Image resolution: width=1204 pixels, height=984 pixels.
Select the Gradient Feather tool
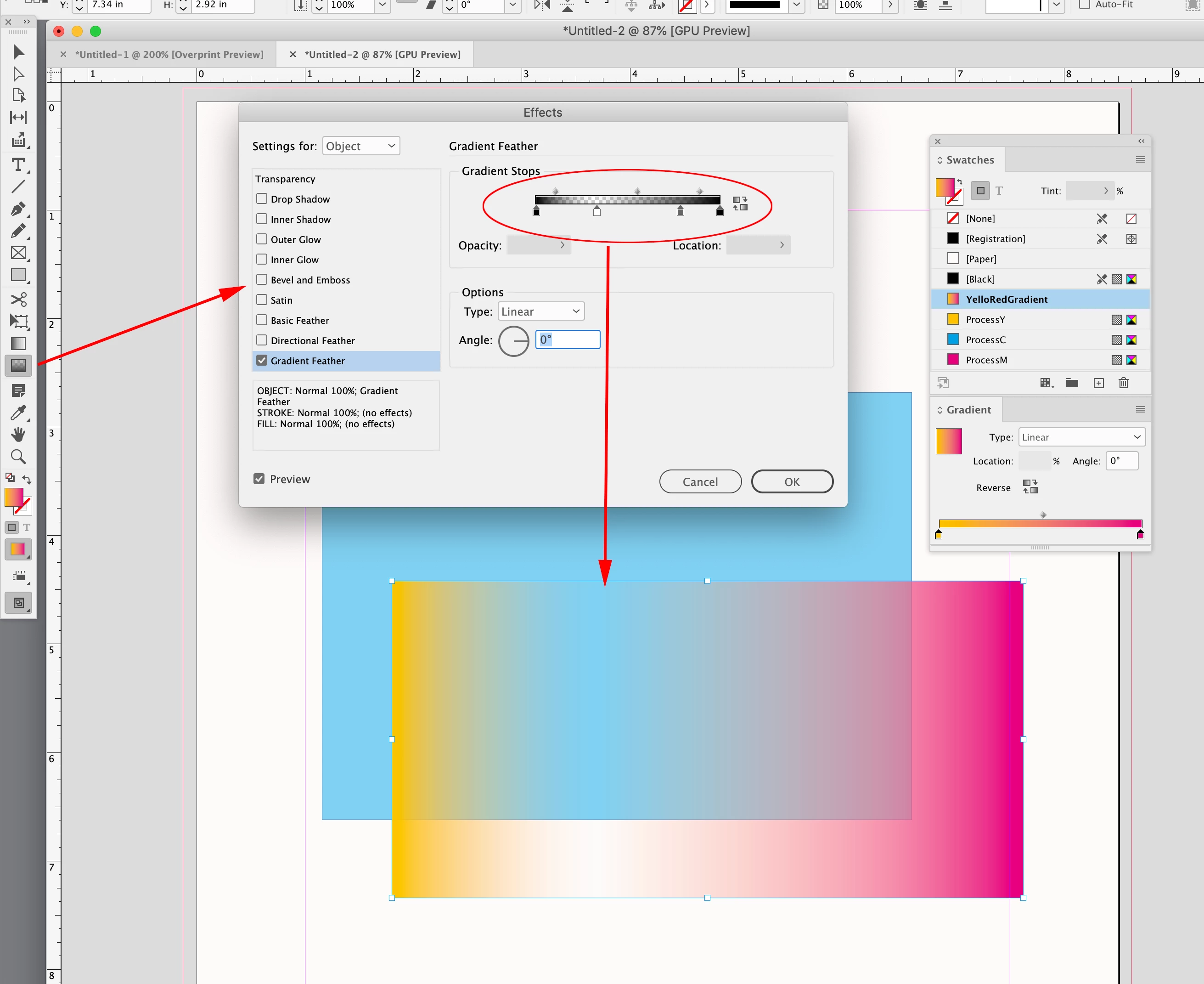point(18,366)
